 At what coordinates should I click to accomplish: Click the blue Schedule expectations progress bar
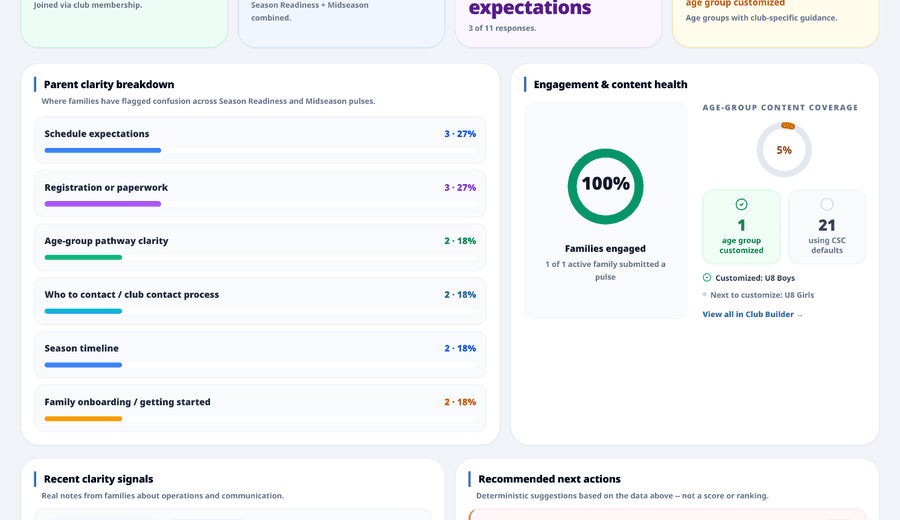[x=103, y=150]
